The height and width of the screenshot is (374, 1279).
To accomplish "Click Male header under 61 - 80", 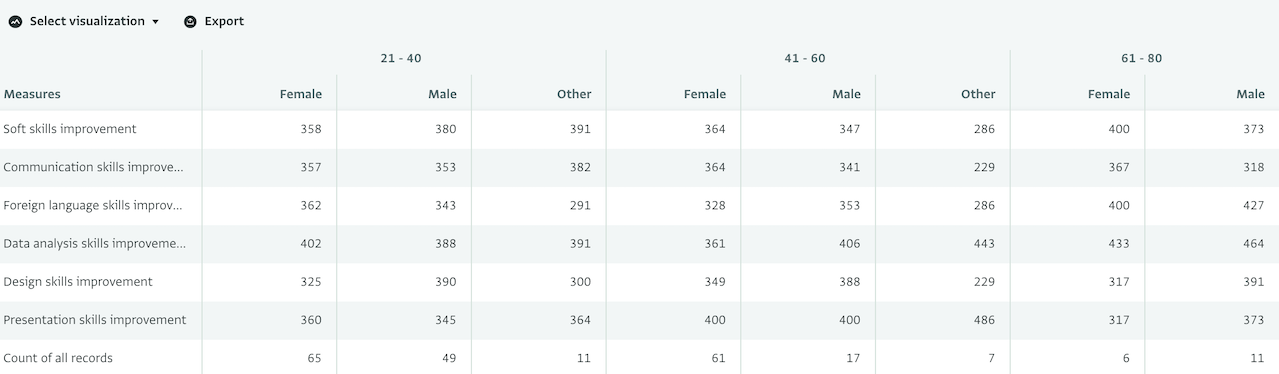I will [1250, 94].
